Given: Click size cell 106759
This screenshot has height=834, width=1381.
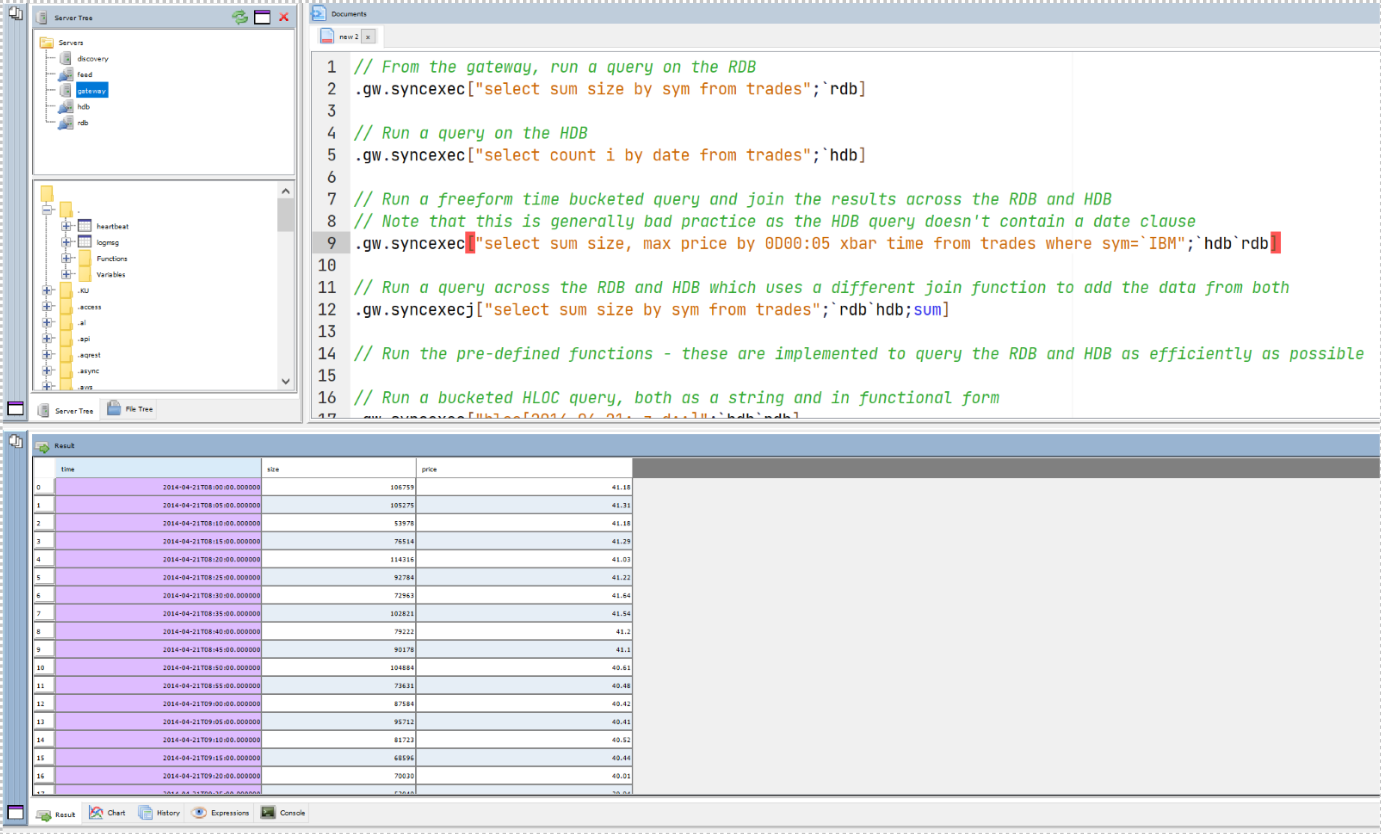Looking at the screenshot, I should pos(339,487).
